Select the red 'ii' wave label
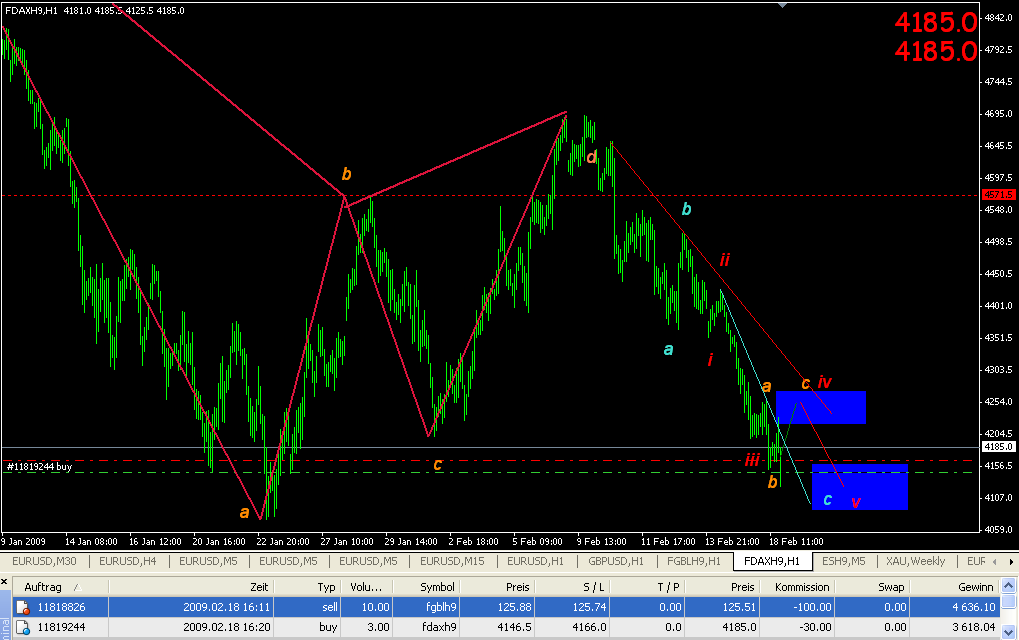This screenshot has height=640, width=1019. click(725, 260)
